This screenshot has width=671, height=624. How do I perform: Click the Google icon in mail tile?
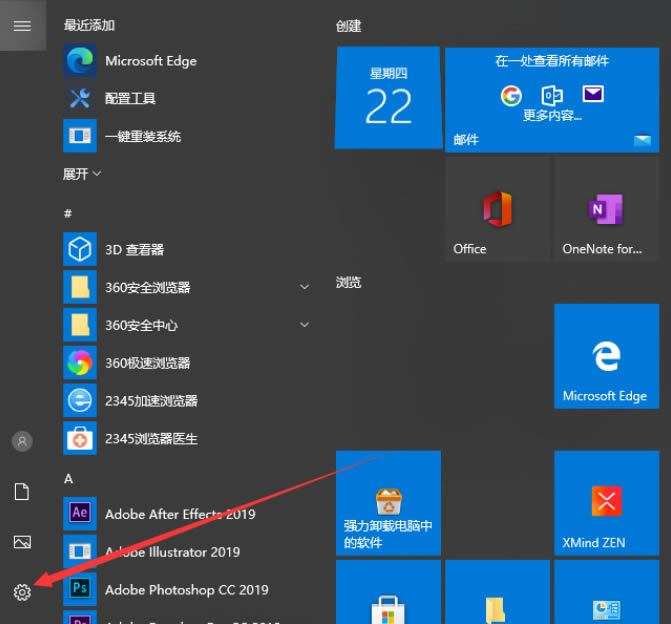511,95
